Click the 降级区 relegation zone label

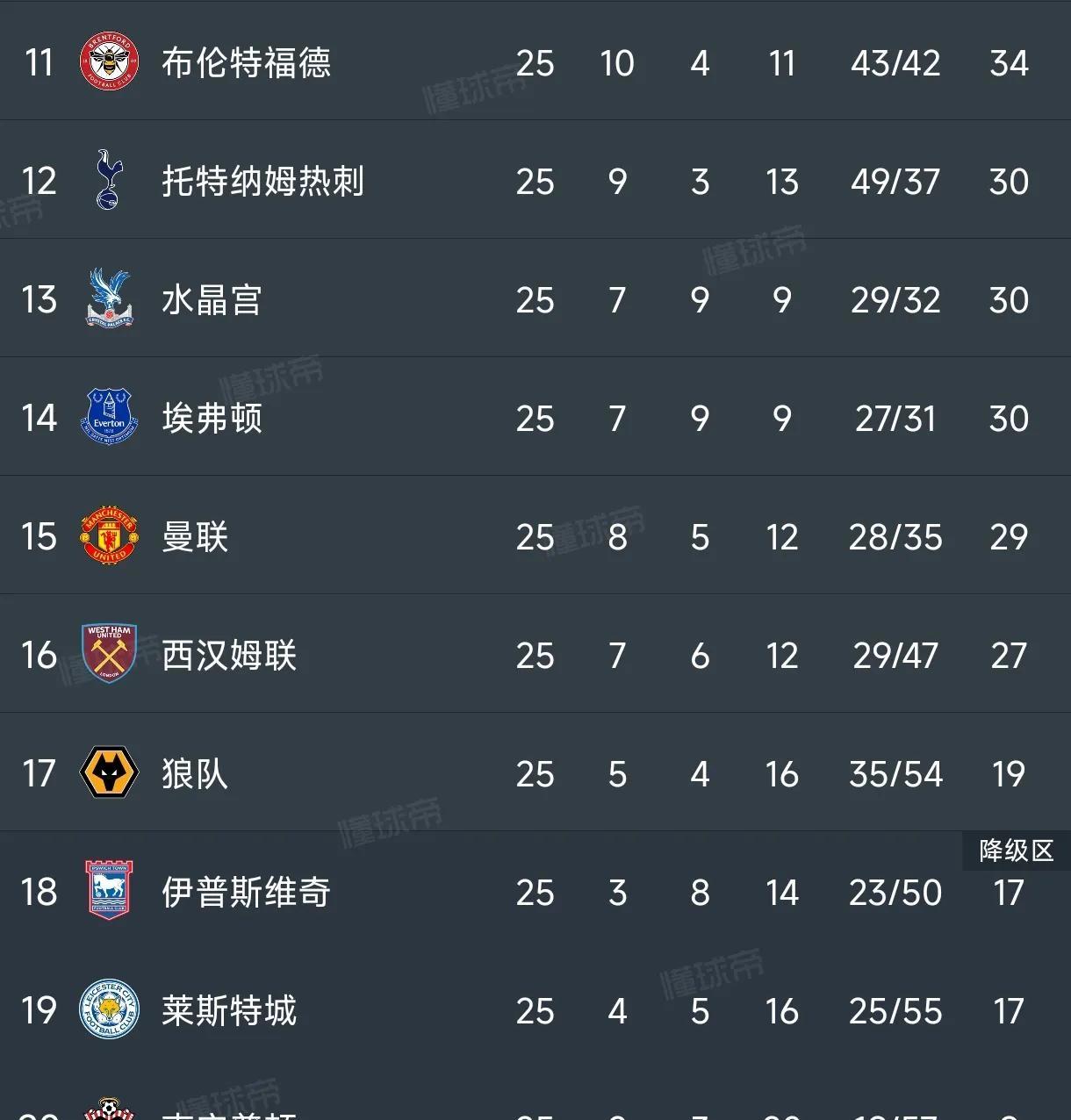click(1016, 850)
